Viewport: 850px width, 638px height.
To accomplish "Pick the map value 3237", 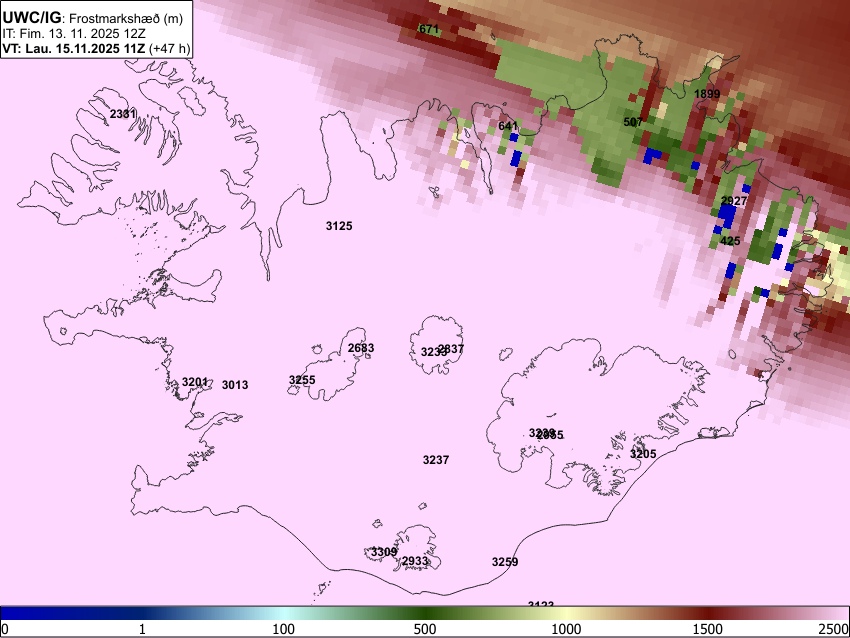I will (436, 460).
